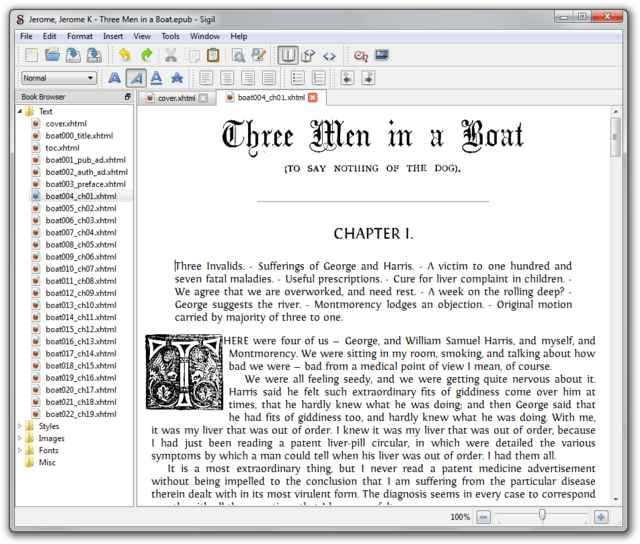Click the zoom in plus button
This screenshot has width=640, height=544.
point(601,517)
